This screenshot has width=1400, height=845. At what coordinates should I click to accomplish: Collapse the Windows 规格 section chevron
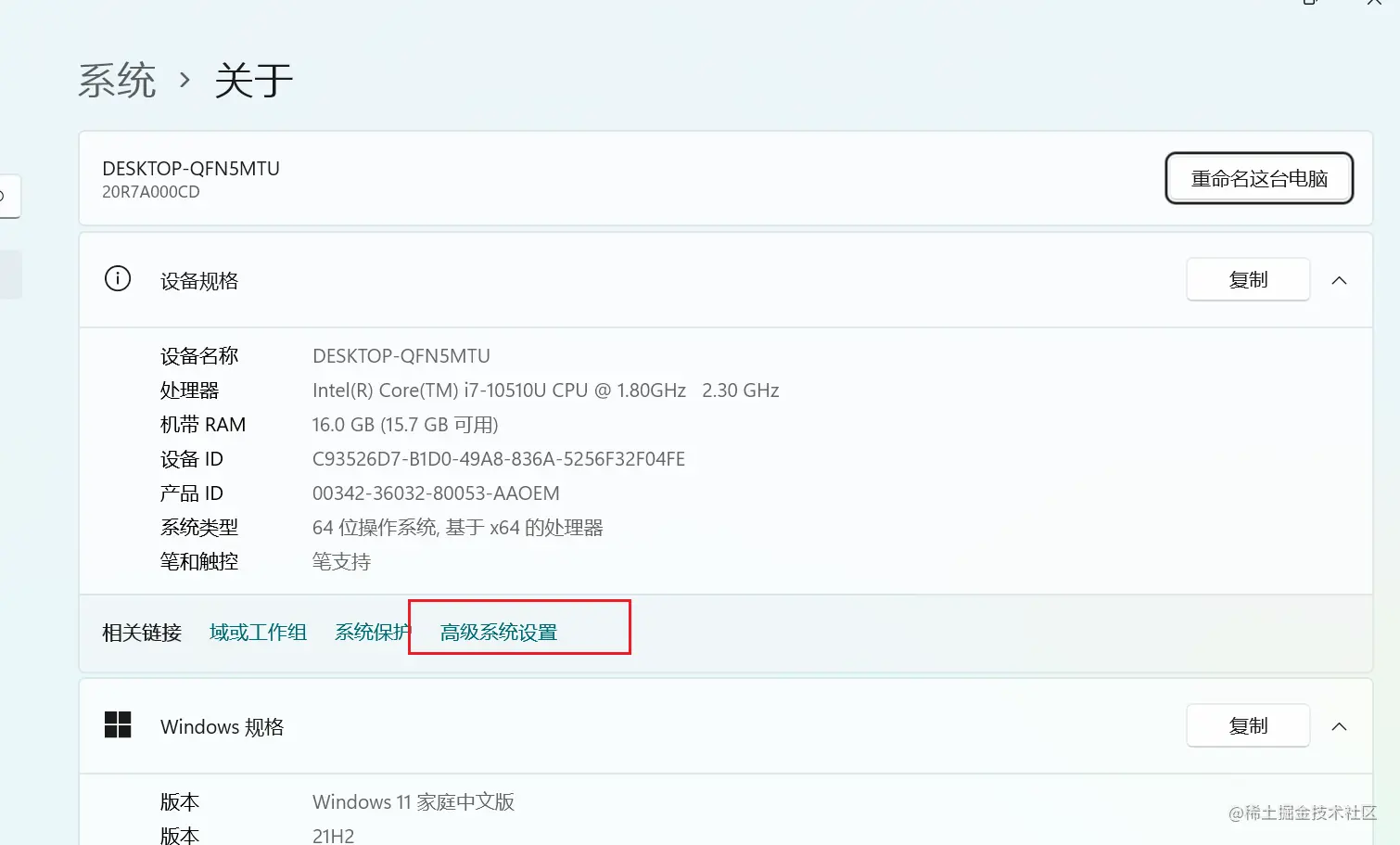point(1339,726)
